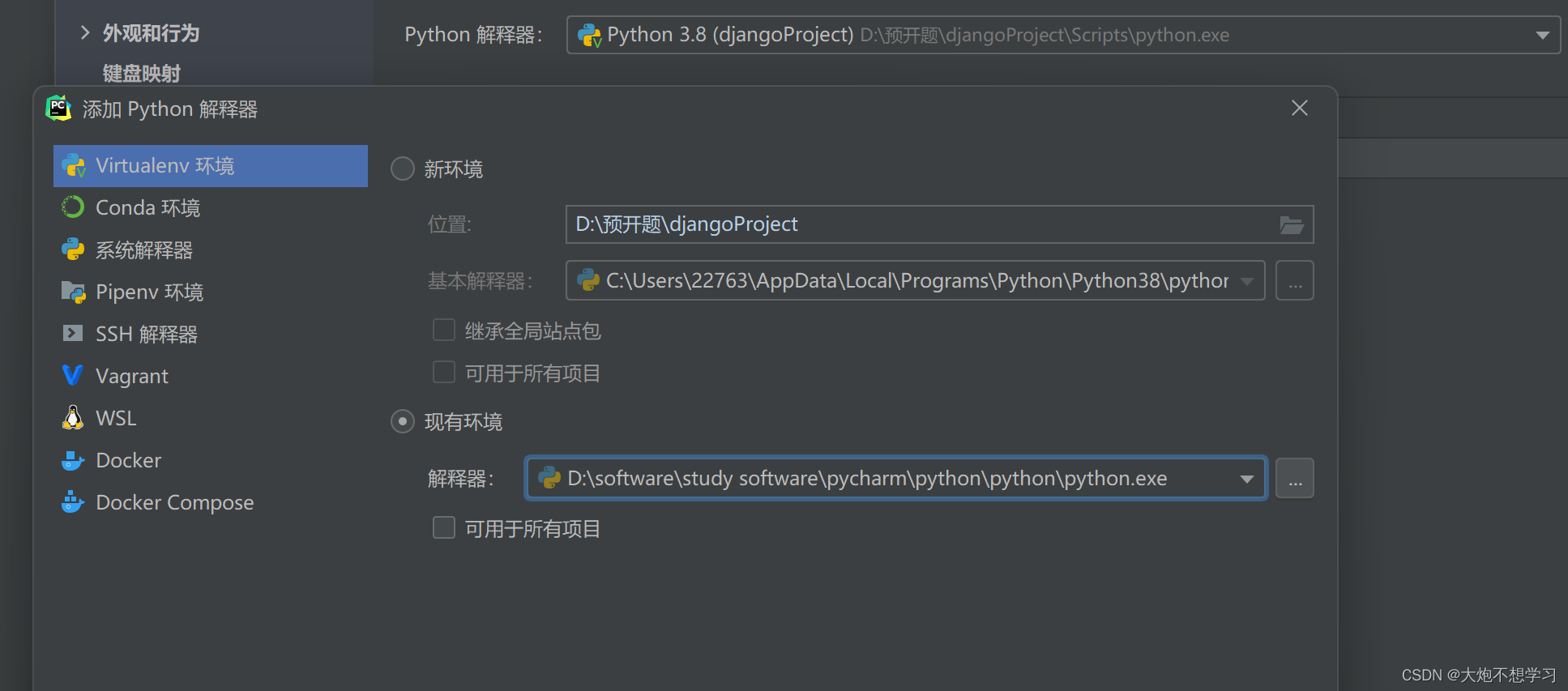This screenshot has height=691, width=1568.
Task: Select the 系统解释器 list item
Action: [x=211, y=250]
